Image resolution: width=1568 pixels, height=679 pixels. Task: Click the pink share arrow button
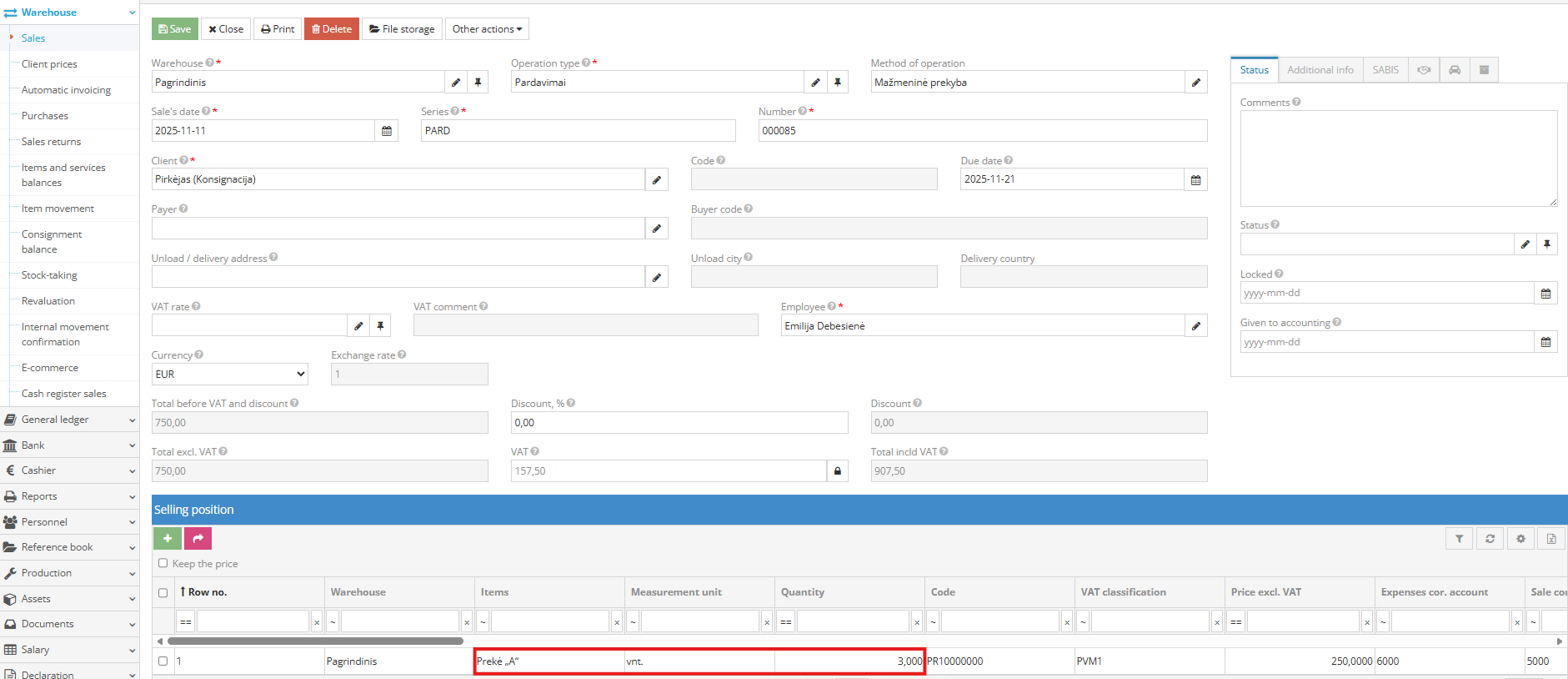198,539
